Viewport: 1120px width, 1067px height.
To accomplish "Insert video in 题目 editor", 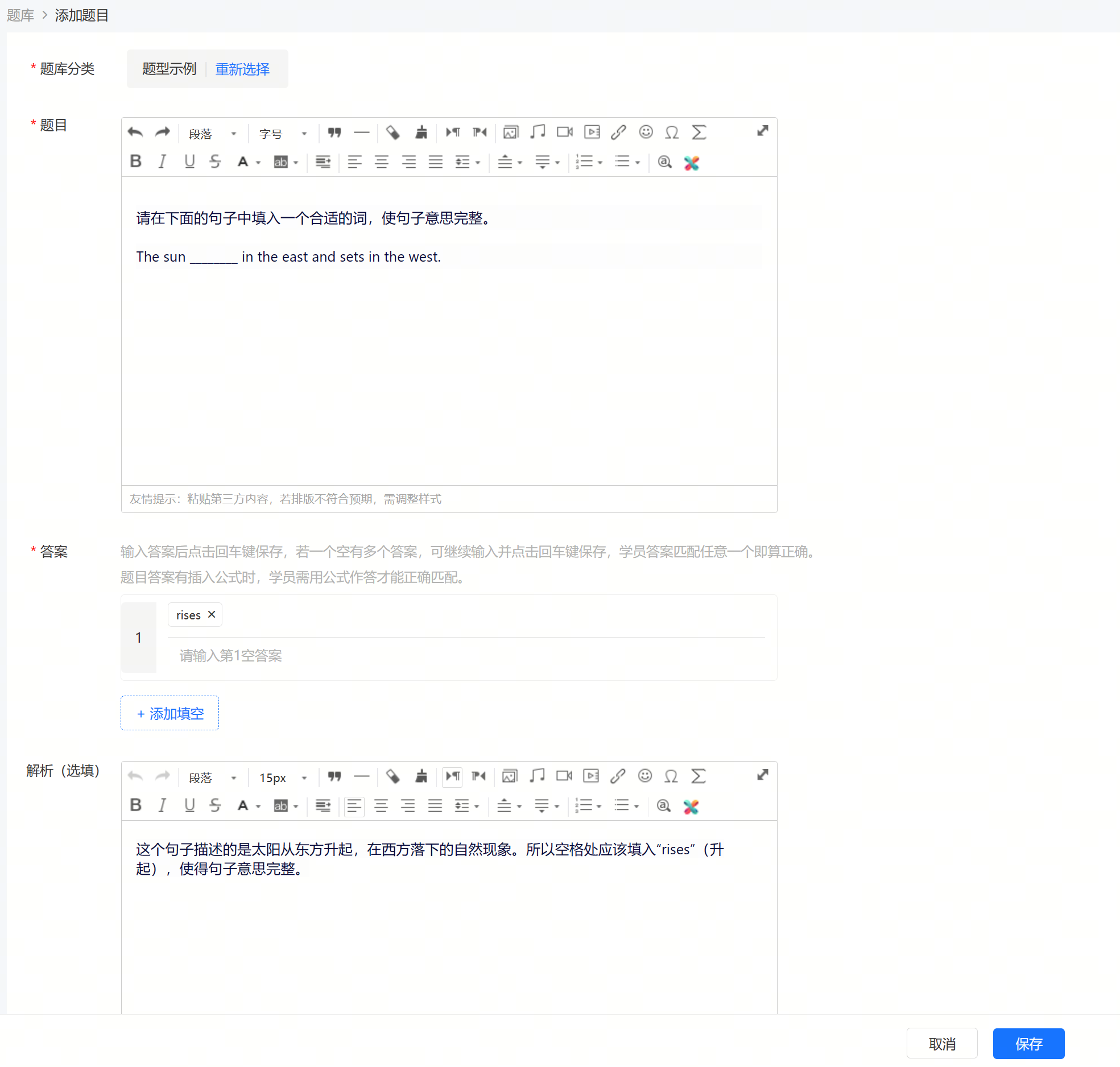I will pyautogui.click(x=565, y=133).
